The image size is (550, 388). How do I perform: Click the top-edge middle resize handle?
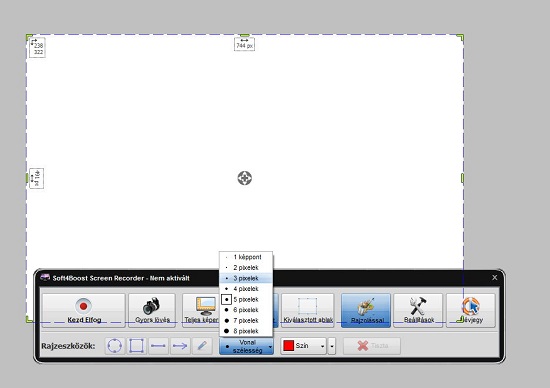click(245, 35)
